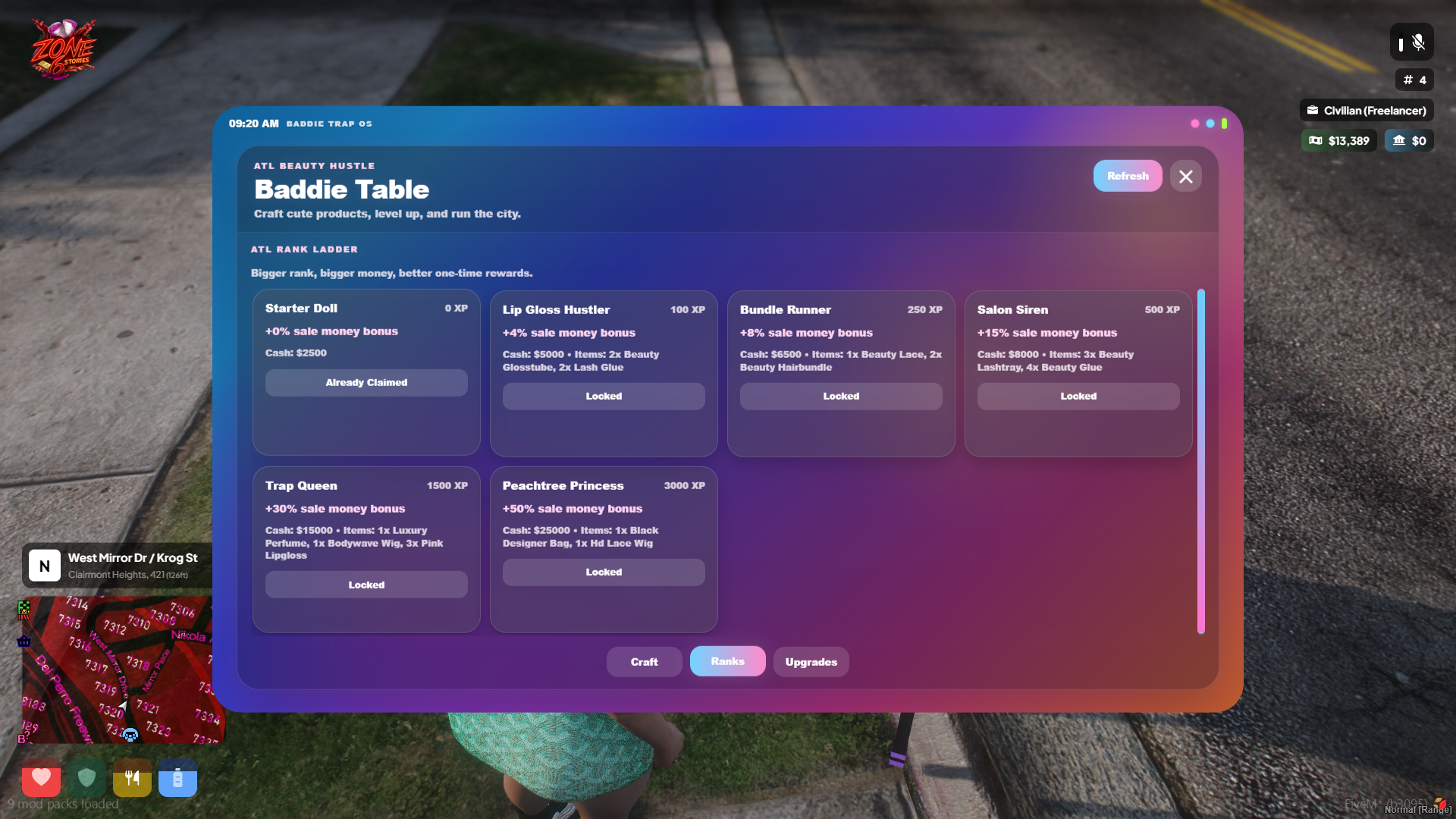Click the 3000 XP requirement text
Image resolution: width=1456 pixels, height=819 pixels.
pos(684,486)
